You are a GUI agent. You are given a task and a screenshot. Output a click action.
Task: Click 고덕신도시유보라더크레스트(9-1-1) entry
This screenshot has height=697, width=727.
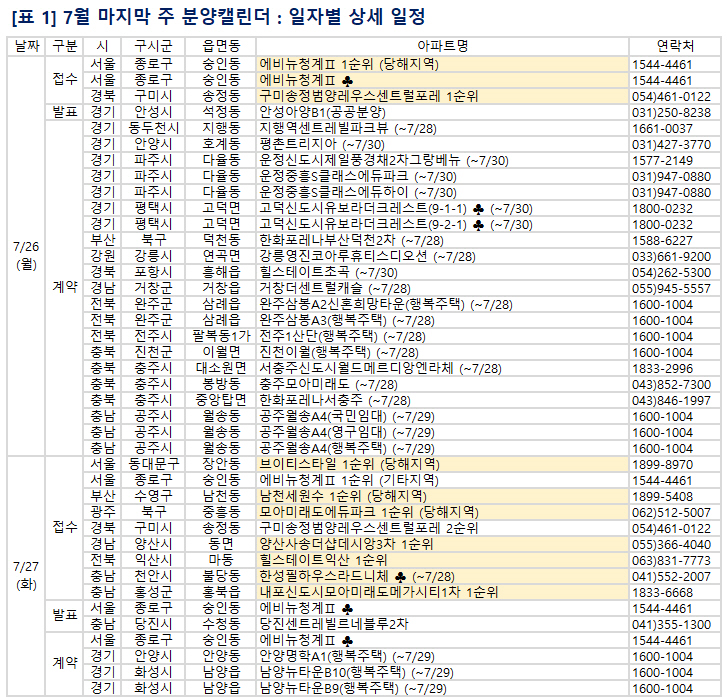(x=395, y=208)
